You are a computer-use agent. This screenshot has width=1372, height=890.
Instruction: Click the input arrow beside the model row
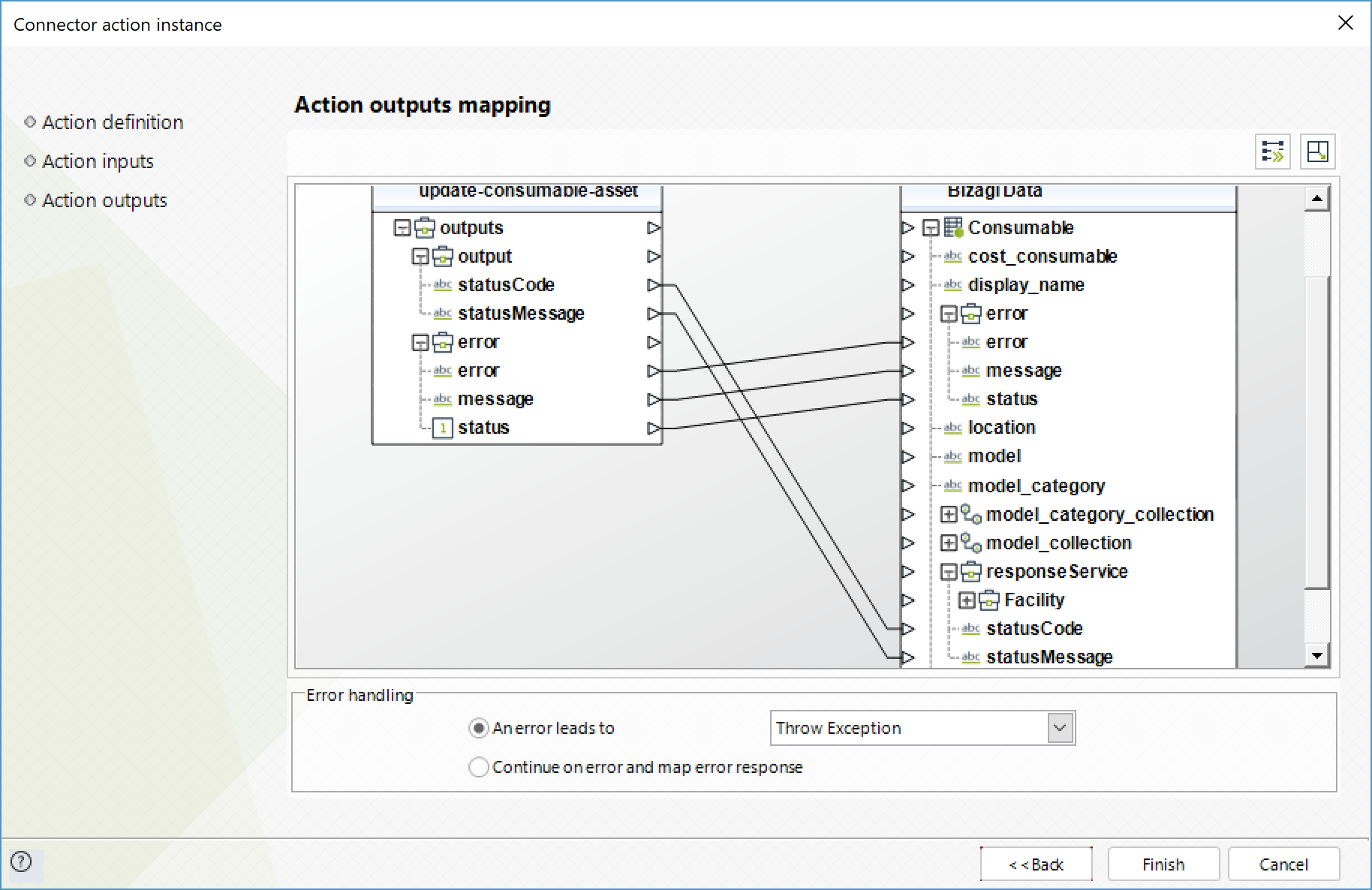coord(908,456)
